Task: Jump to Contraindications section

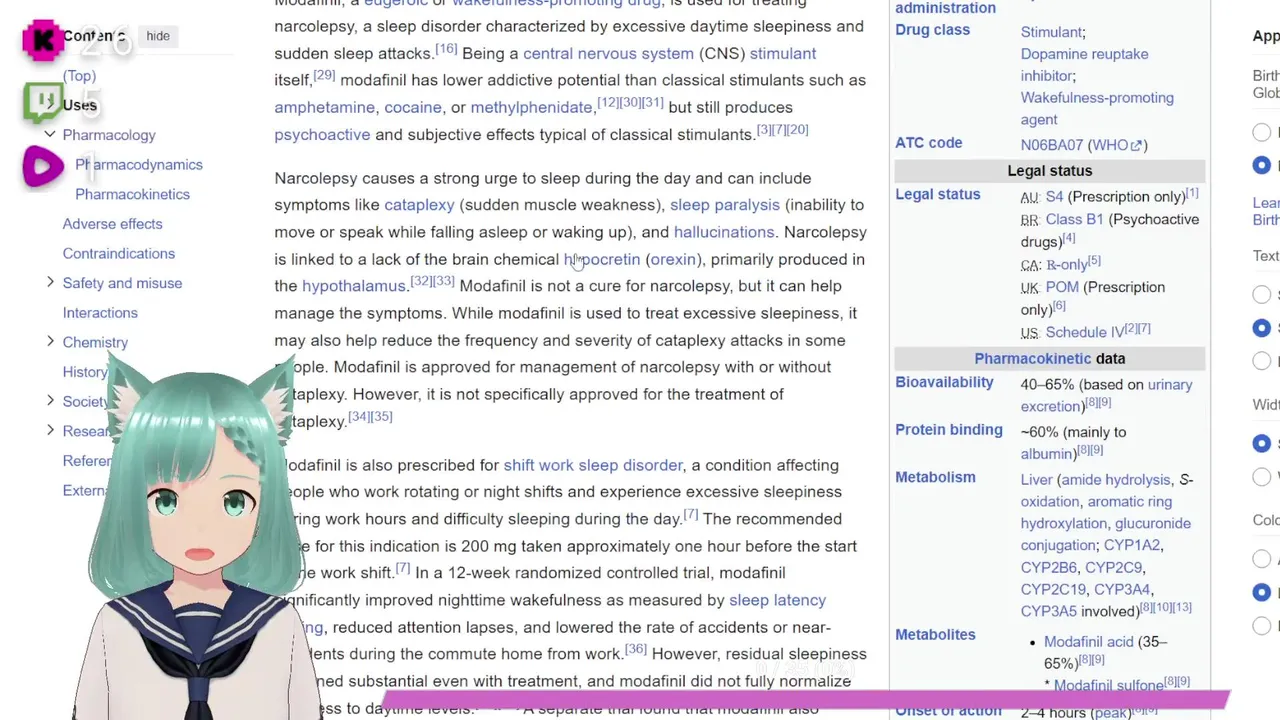Action: 119,254
